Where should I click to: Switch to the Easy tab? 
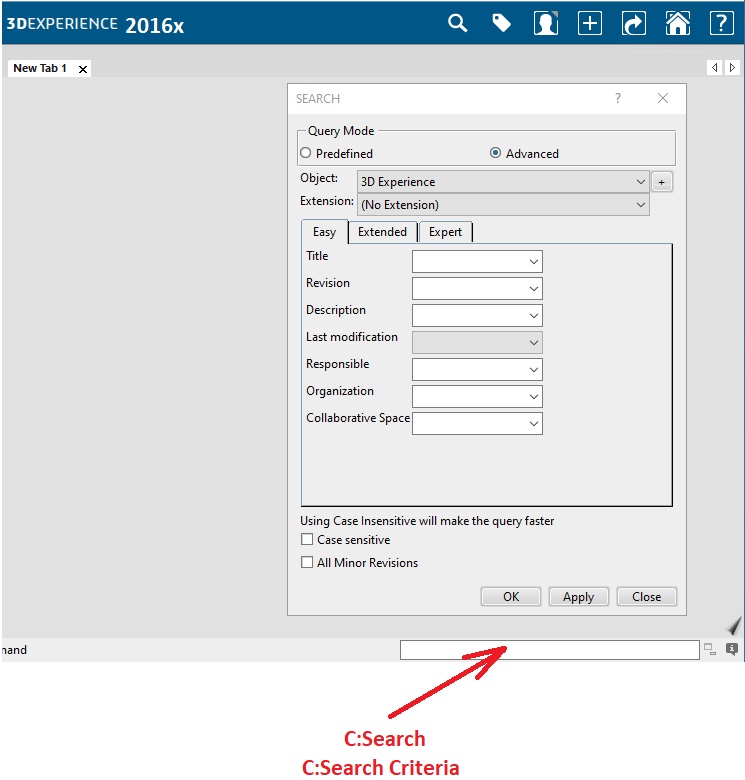point(324,232)
